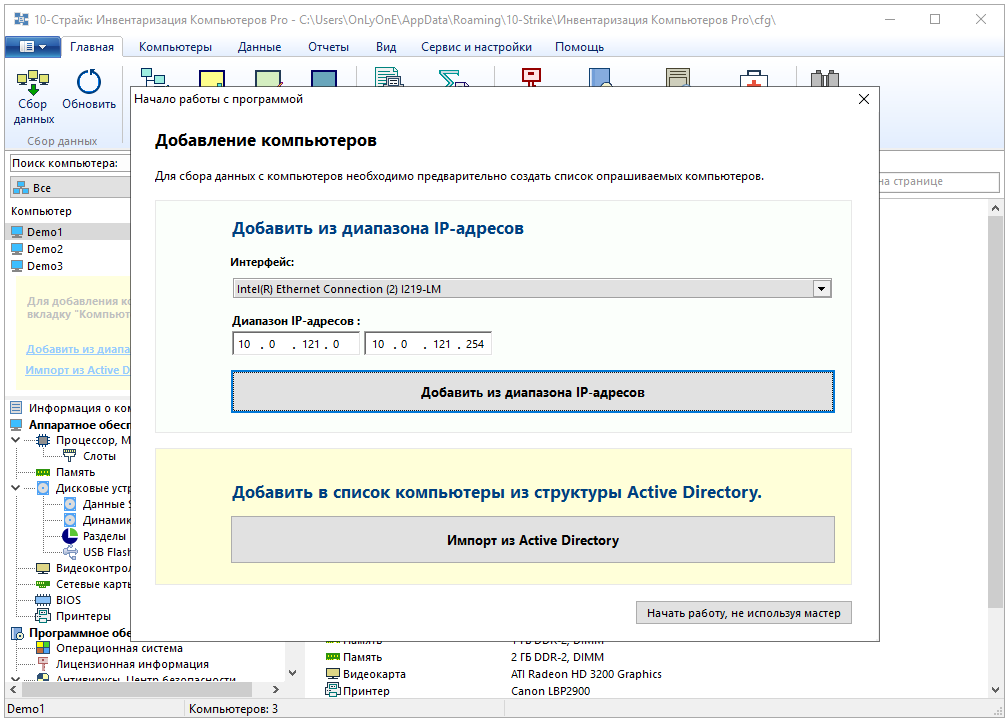The width and height of the screenshot is (1008, 720).
Task: Click the Импорт из Active Directory button
Action: pyautogui.click(x=533, y=540)
